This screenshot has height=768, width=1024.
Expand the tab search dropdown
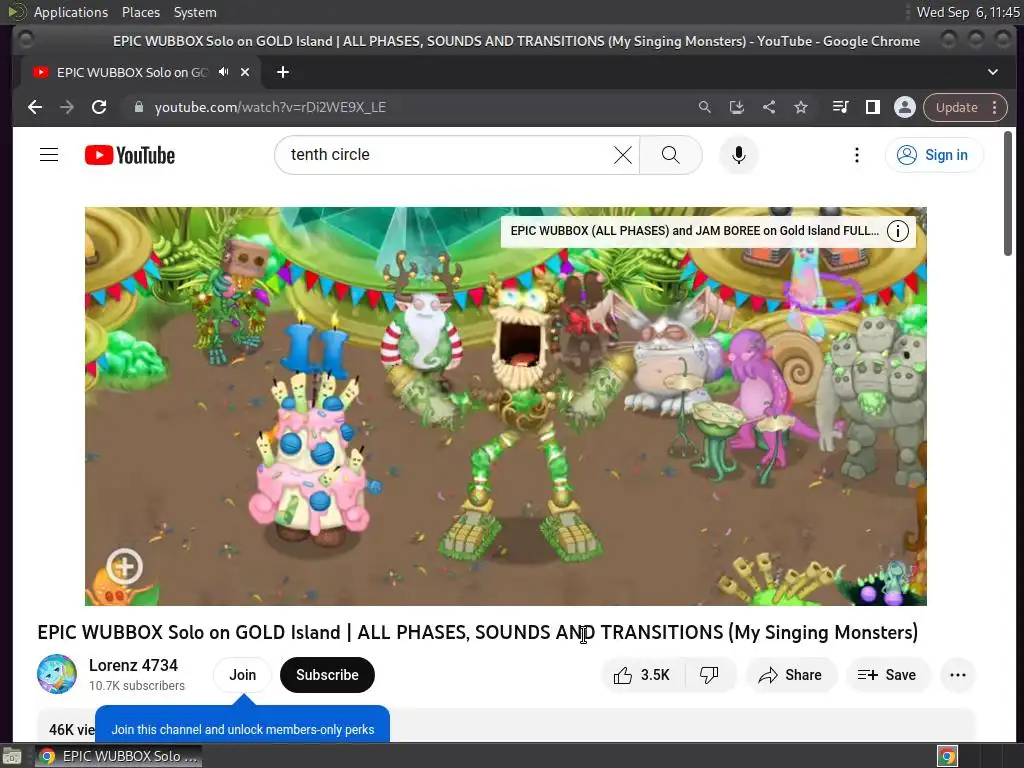click(993, 72)
